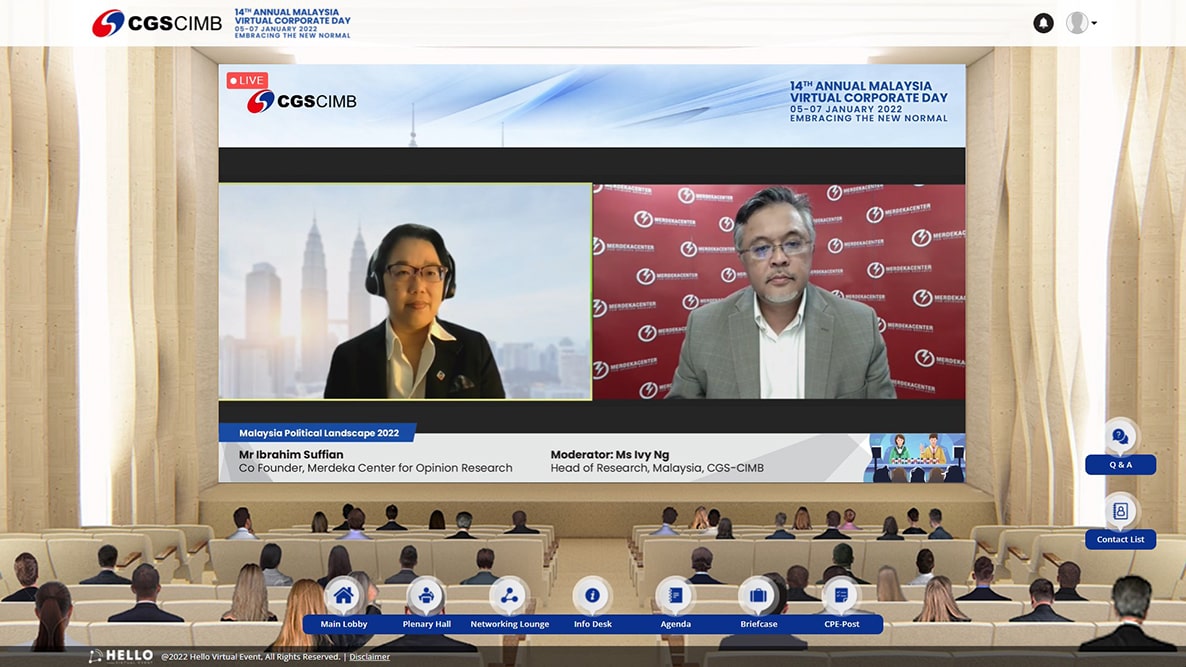Select the Briefcase menu label
This screenshot has height=667, width=1186.
(x=759, y=624)
